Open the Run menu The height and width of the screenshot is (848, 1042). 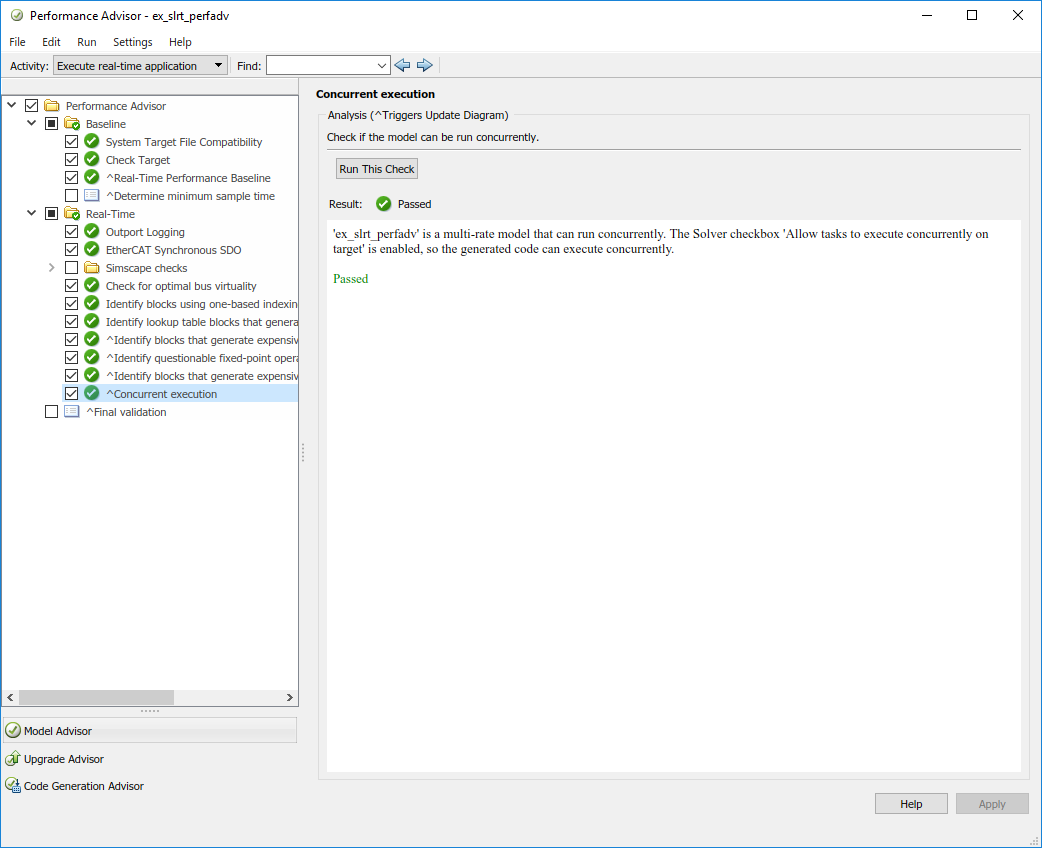click(x=86, y=42)
